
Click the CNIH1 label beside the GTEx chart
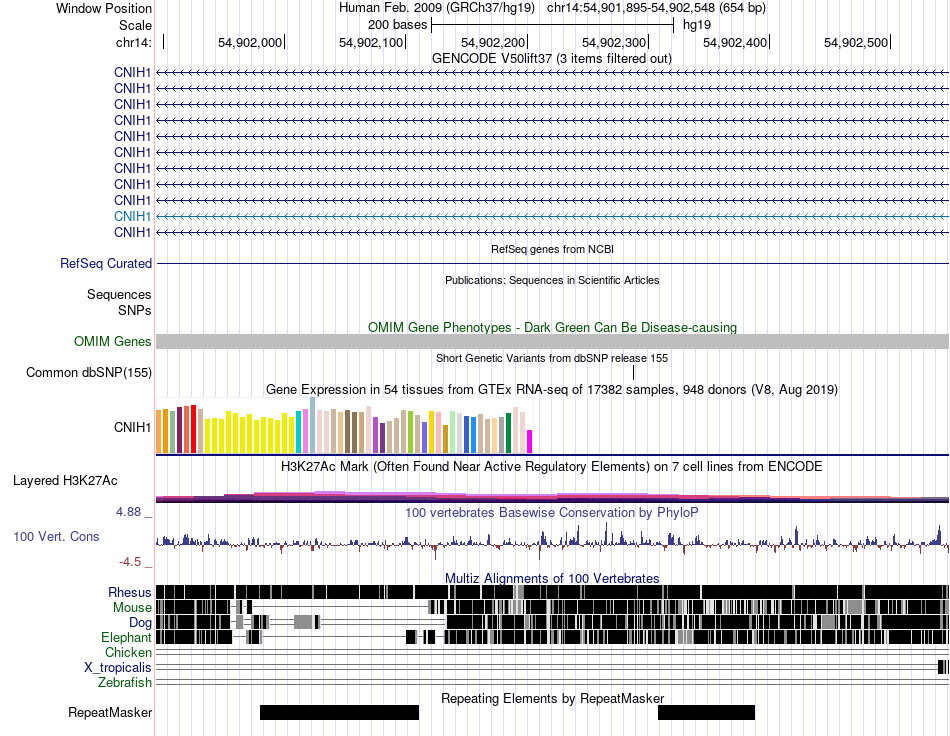click(132, 428)
